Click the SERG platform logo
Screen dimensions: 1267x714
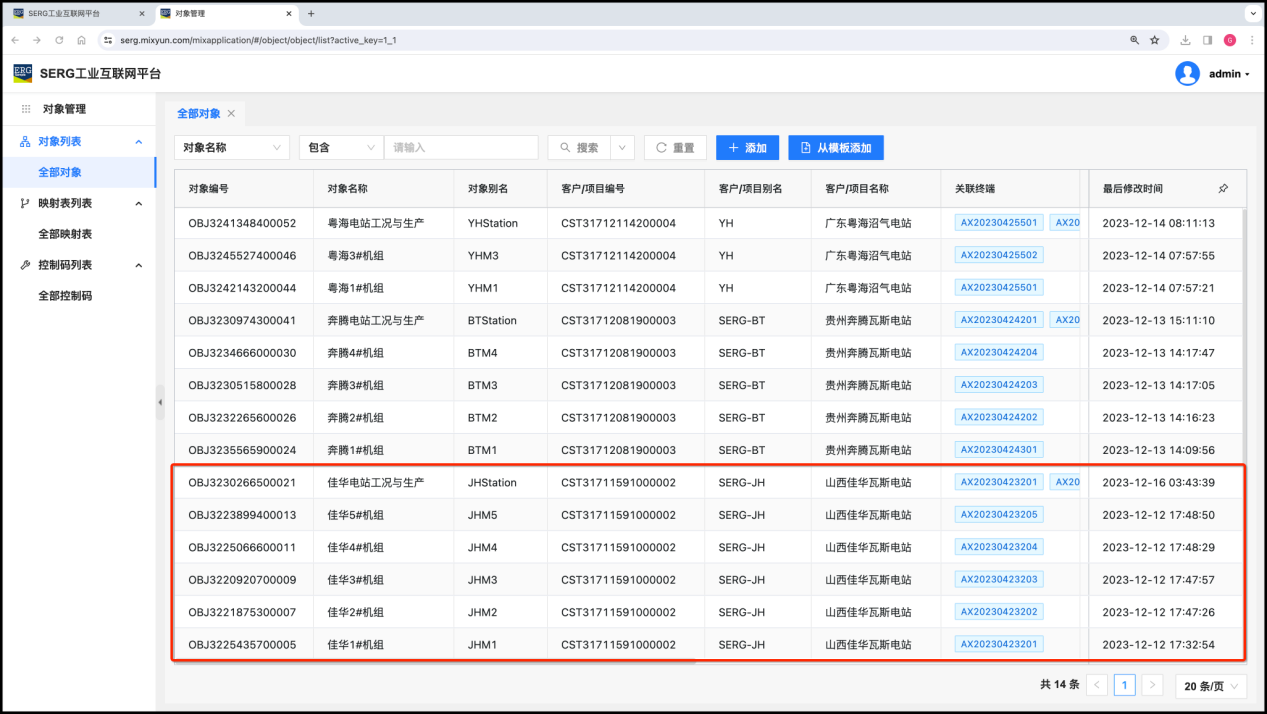tap(22, 73)
